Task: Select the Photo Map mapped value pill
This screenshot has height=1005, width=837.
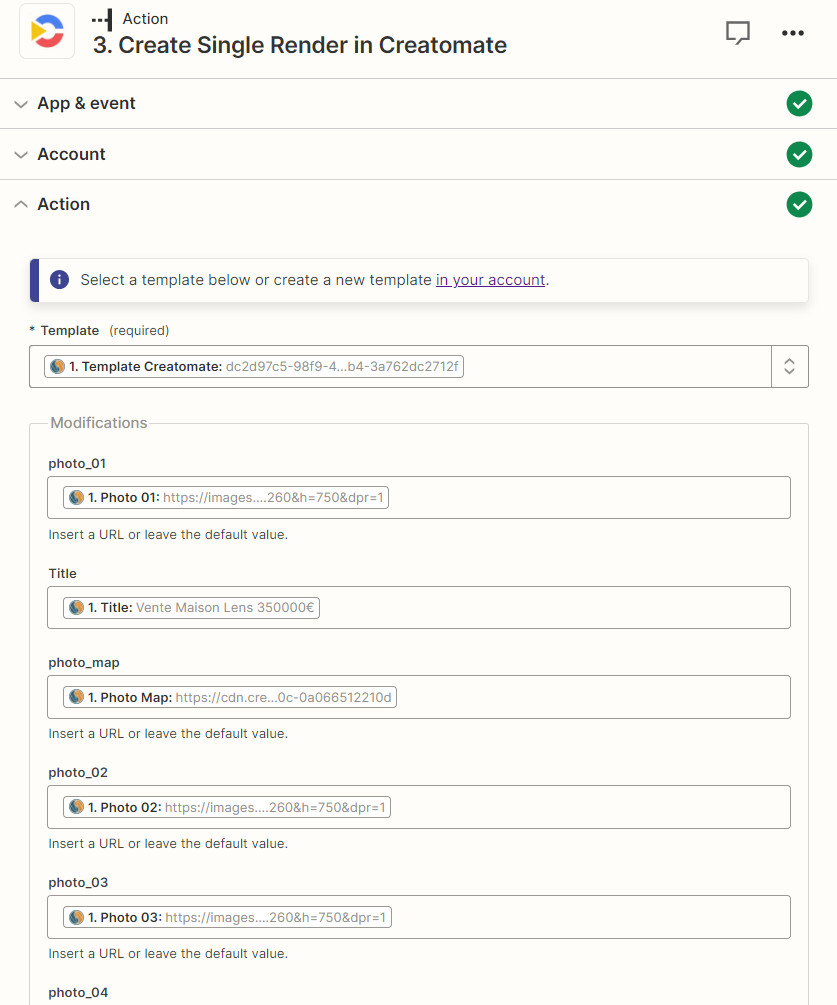Action: (x=230, y=697)
